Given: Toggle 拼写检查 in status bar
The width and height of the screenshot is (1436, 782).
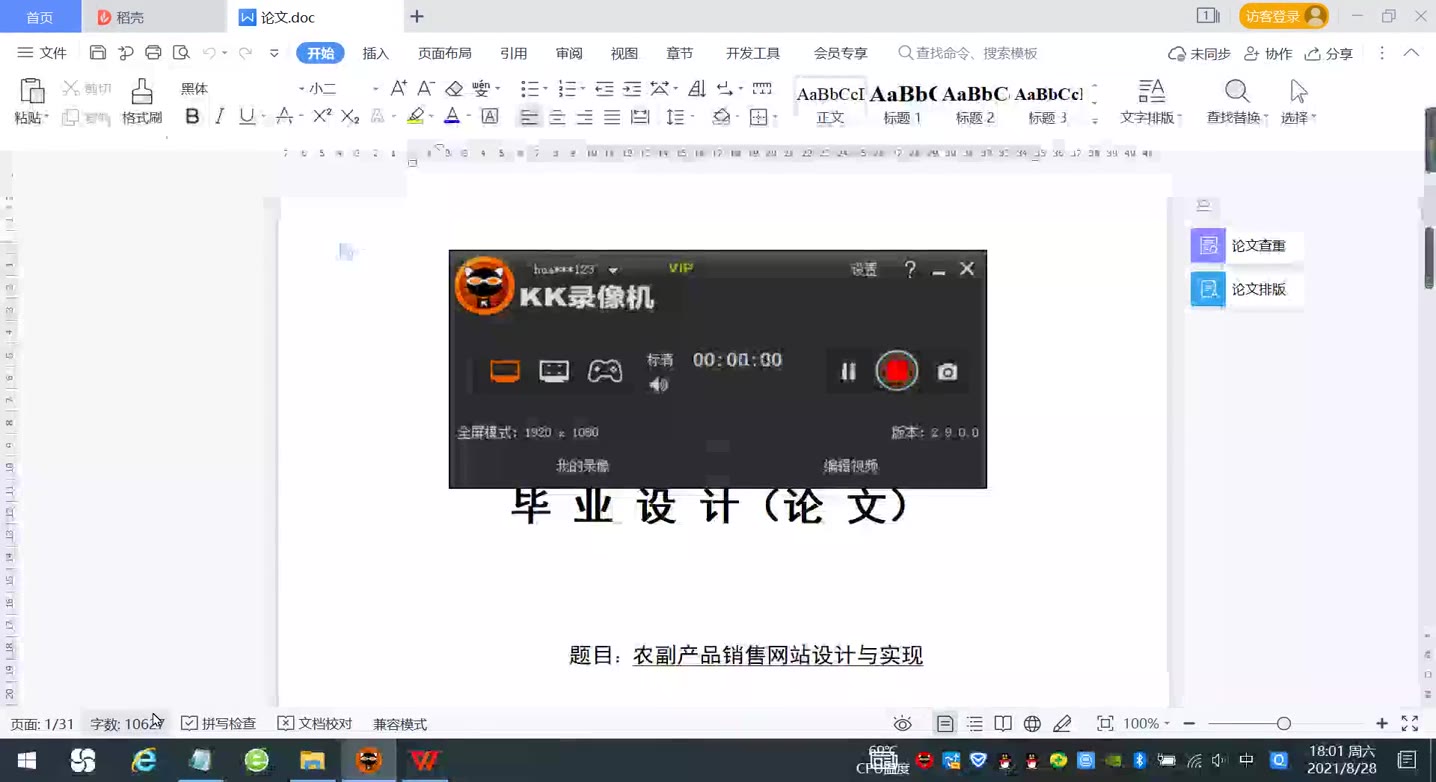Looking at the screenshot, I should pos(219,723).
